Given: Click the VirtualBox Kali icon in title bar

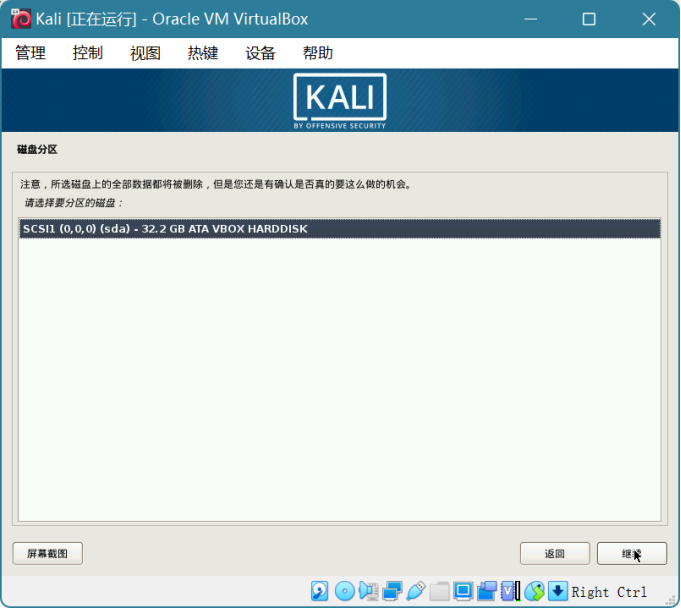Looking at the screenshot, I should pos(21,19).
